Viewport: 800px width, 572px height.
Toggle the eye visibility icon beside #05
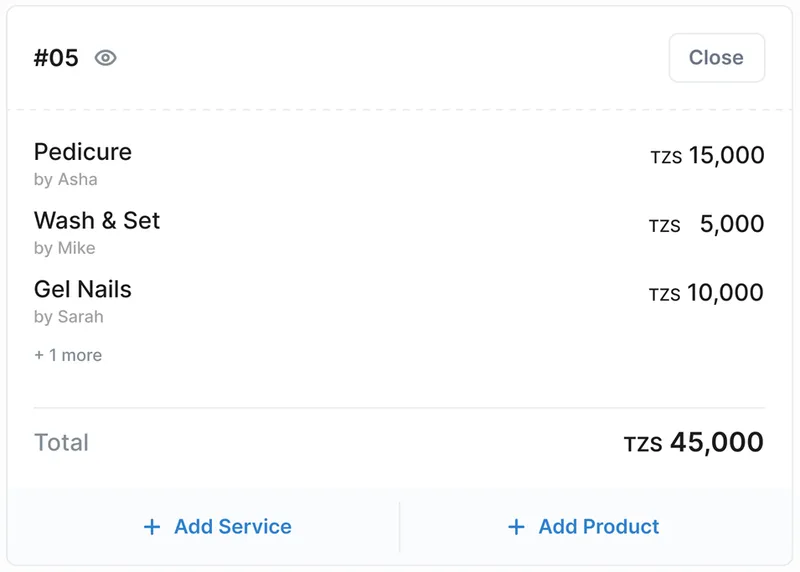tap(106, 58)
